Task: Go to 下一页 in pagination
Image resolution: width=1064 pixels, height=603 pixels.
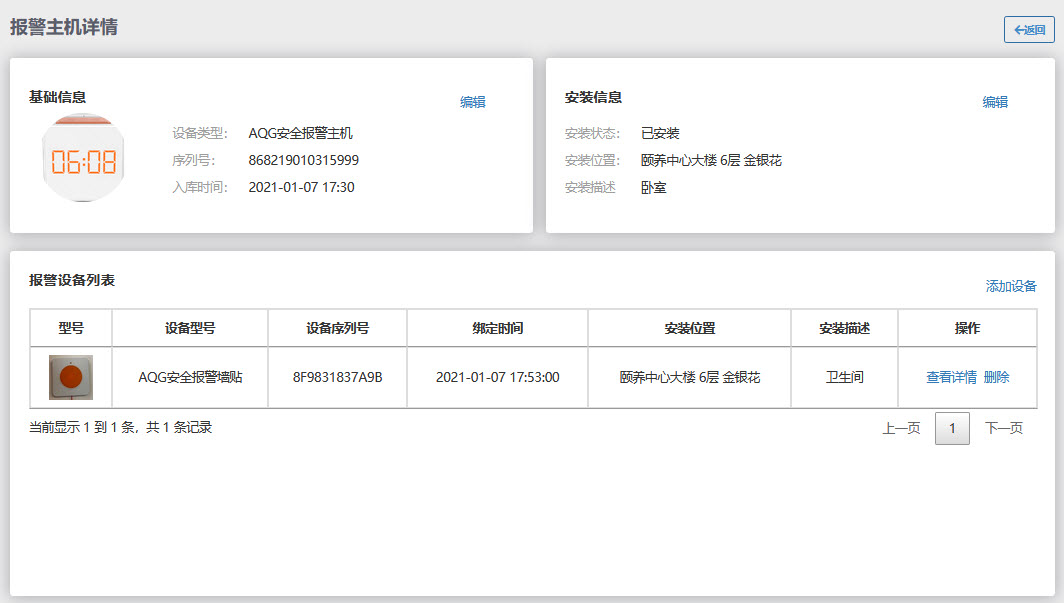Action: (x=1004, y=428)
